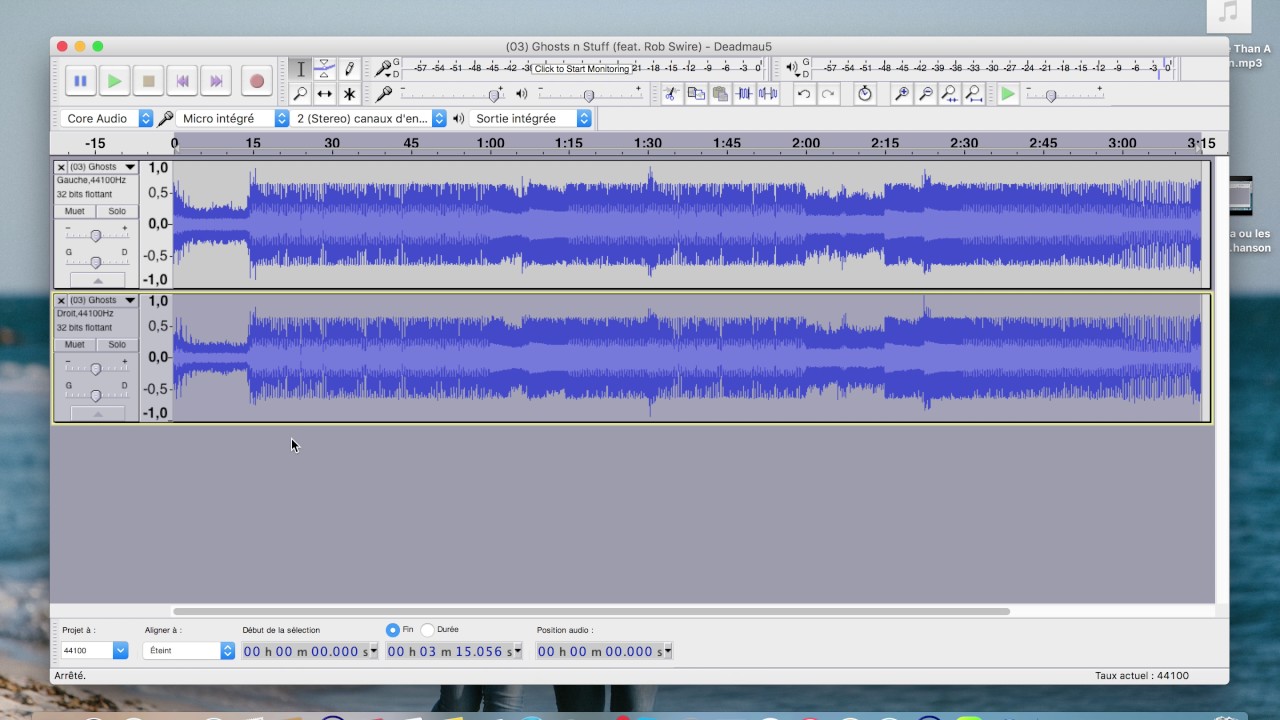Open the left (Gauche) track name menu
Viewport: 1280px width, 720px height.
tap(102, 167)
